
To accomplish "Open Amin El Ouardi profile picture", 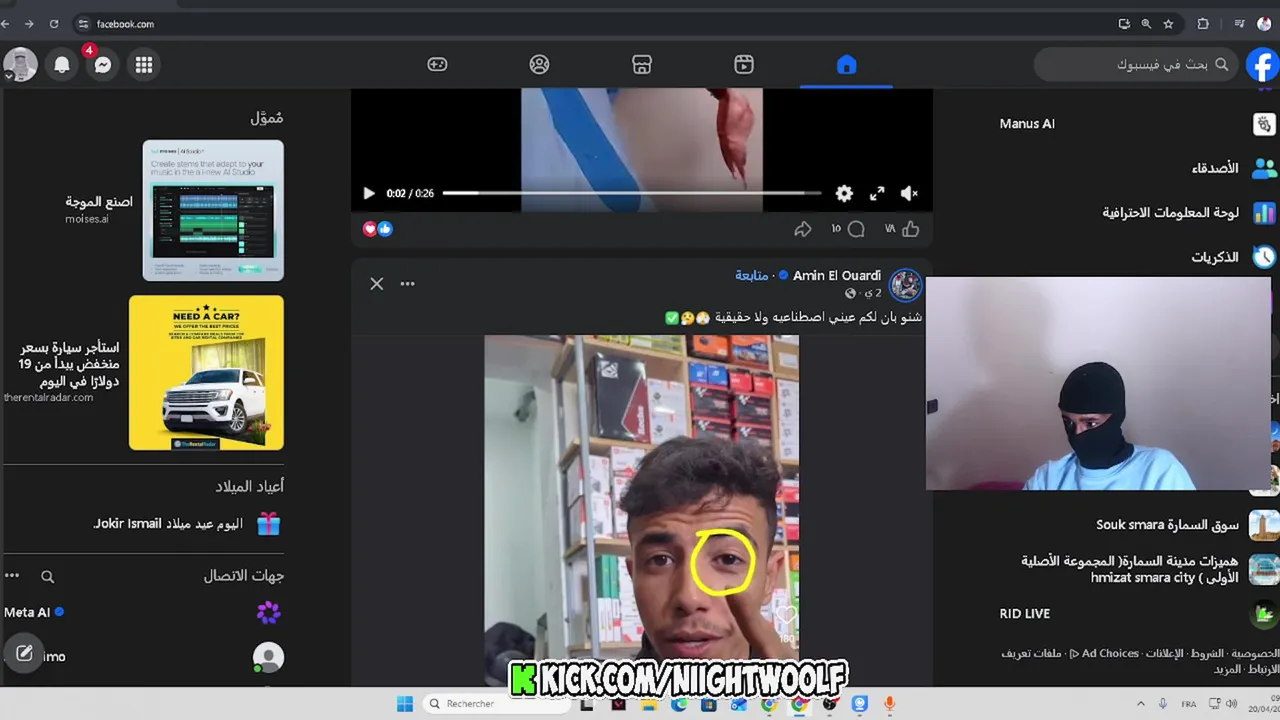I will 906,285.
